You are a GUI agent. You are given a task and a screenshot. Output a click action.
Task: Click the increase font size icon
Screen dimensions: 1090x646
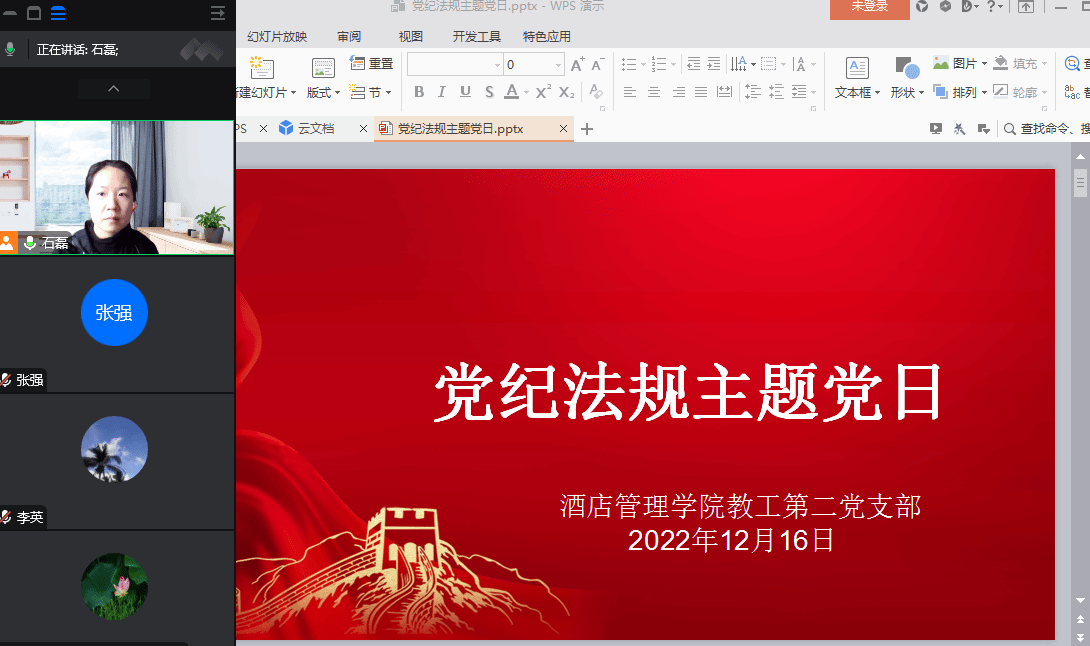point(577,65)
